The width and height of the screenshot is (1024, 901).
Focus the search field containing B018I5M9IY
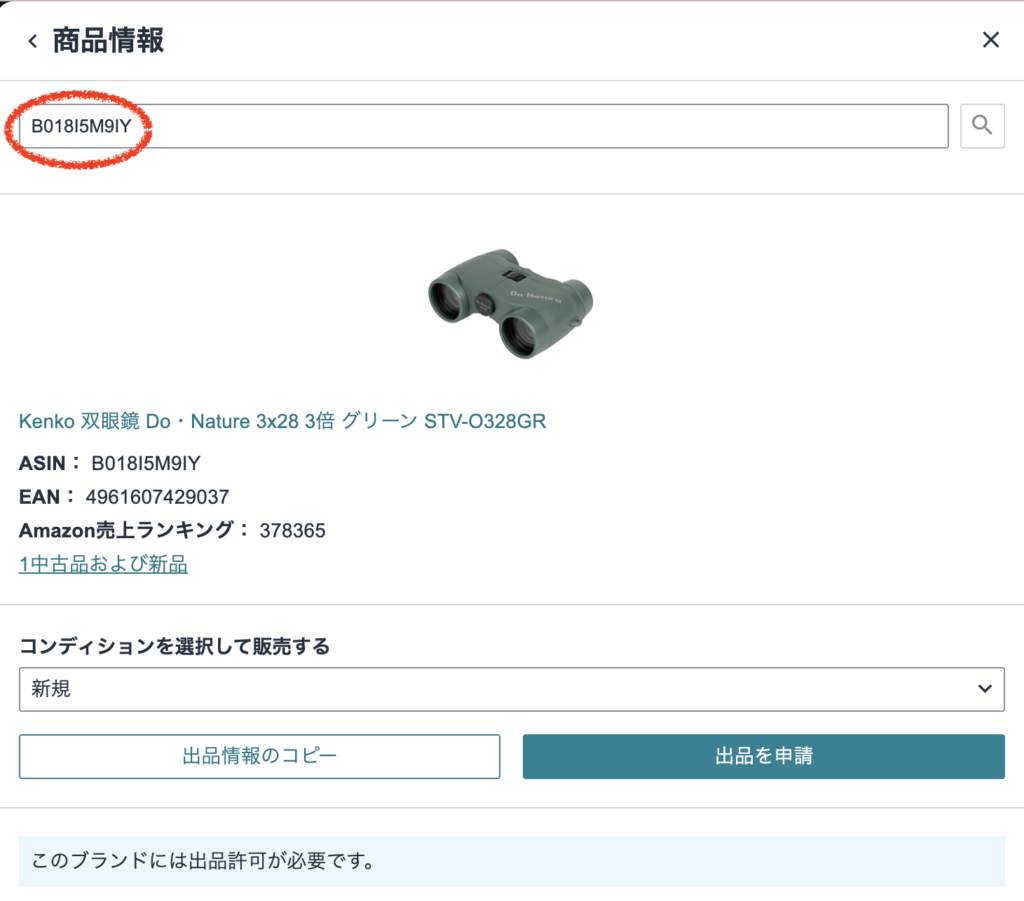coord(483,125)
